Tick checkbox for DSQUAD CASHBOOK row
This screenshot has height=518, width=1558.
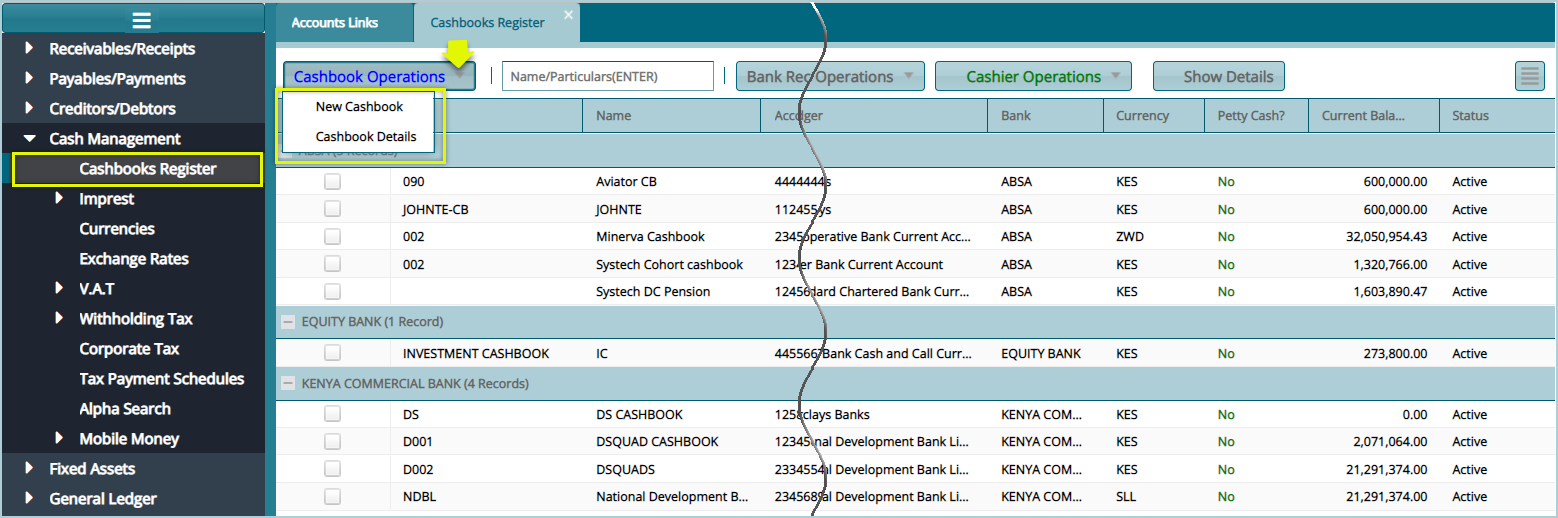(332, 441)
